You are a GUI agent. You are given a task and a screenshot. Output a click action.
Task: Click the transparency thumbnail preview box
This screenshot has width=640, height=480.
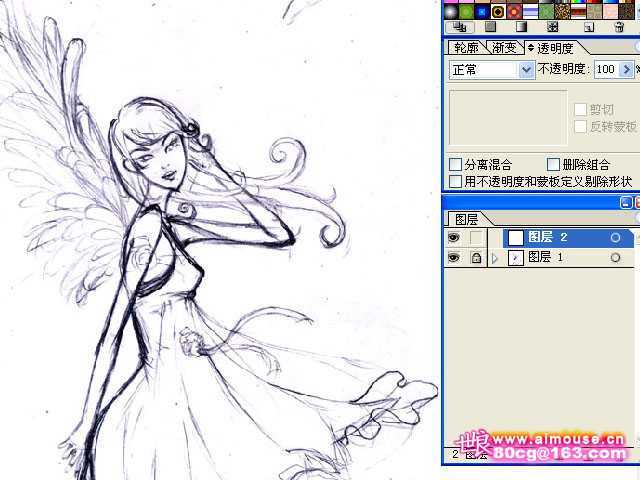(508, 118)
